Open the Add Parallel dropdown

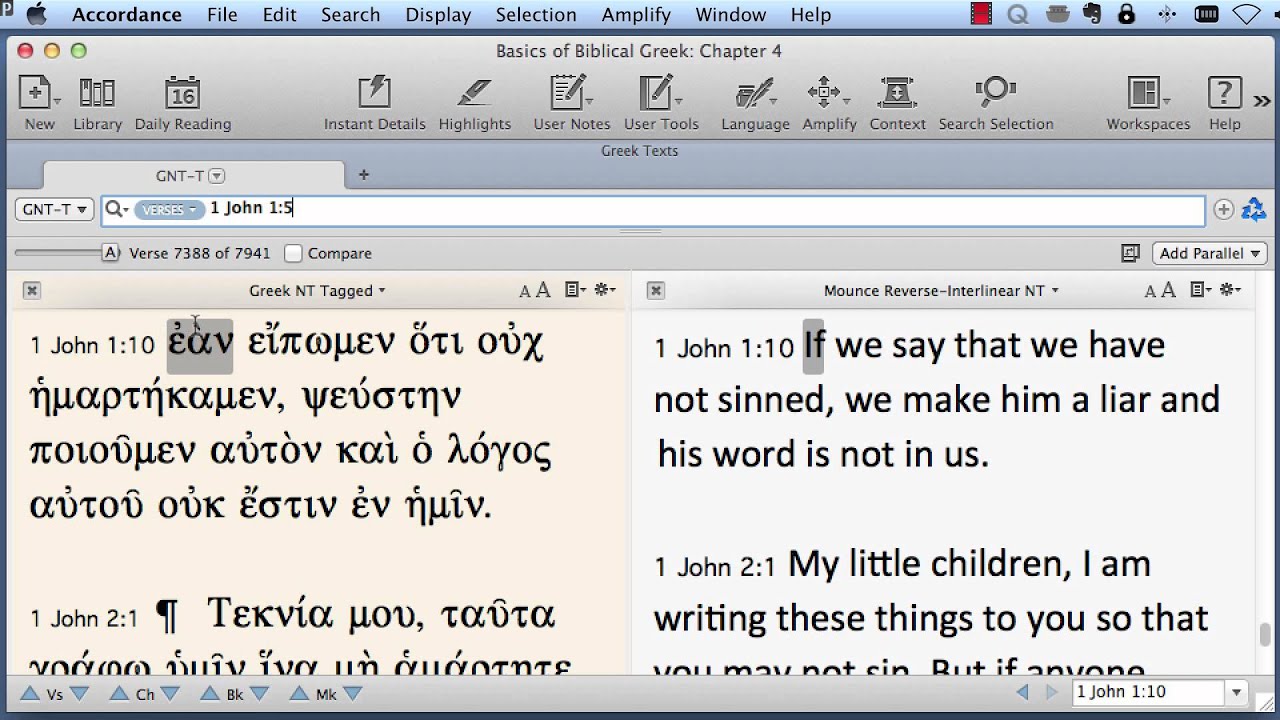pyautogui.click(x=1209, y=253)
